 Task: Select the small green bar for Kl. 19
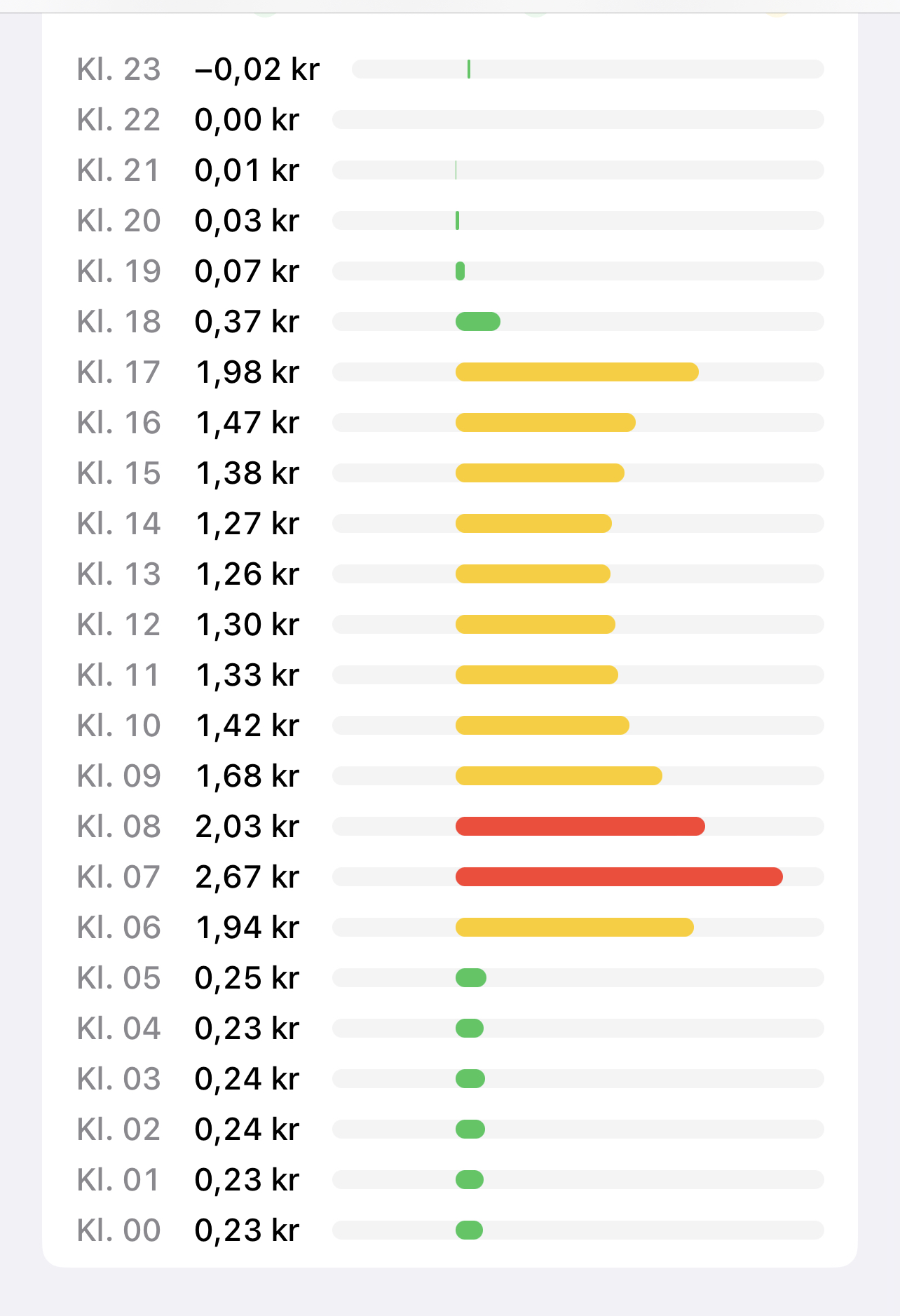pos(460,271)
